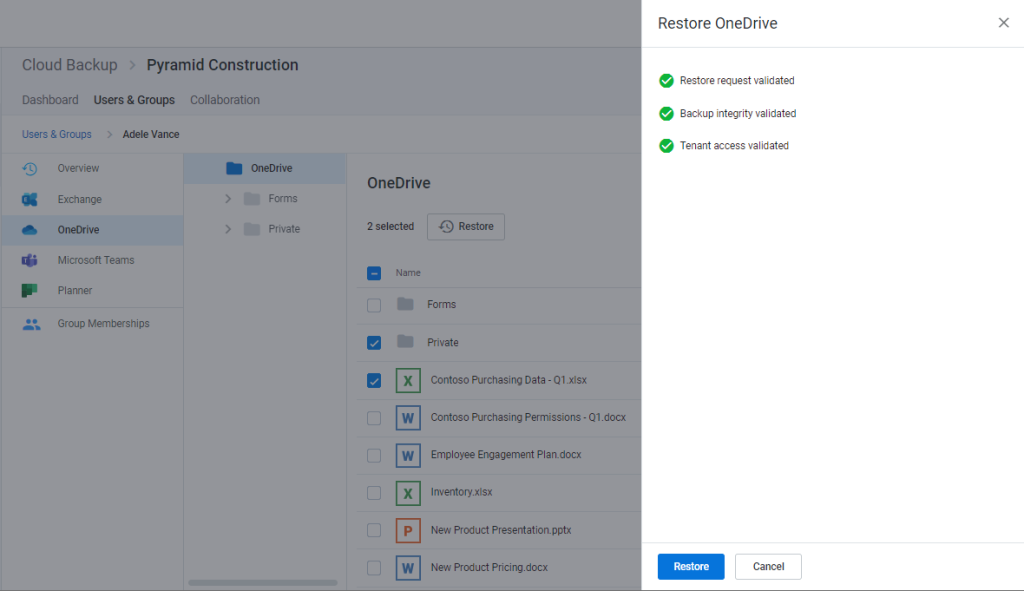This screenshot has height=591, width=1024.
Task: Open New Product Presentation.pptx file name
Action: (x=501, y=530)
